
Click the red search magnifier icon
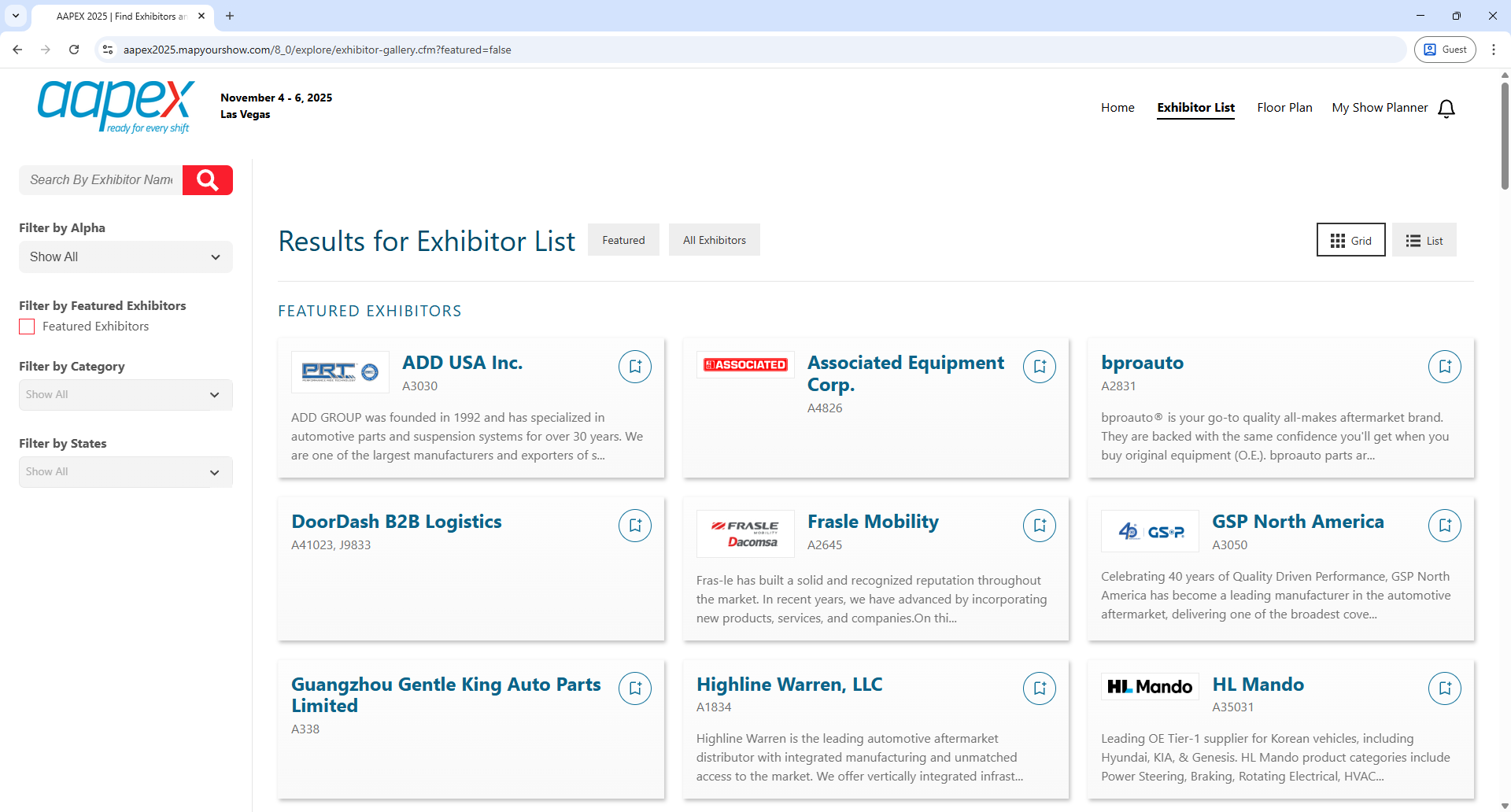point(207,179)
